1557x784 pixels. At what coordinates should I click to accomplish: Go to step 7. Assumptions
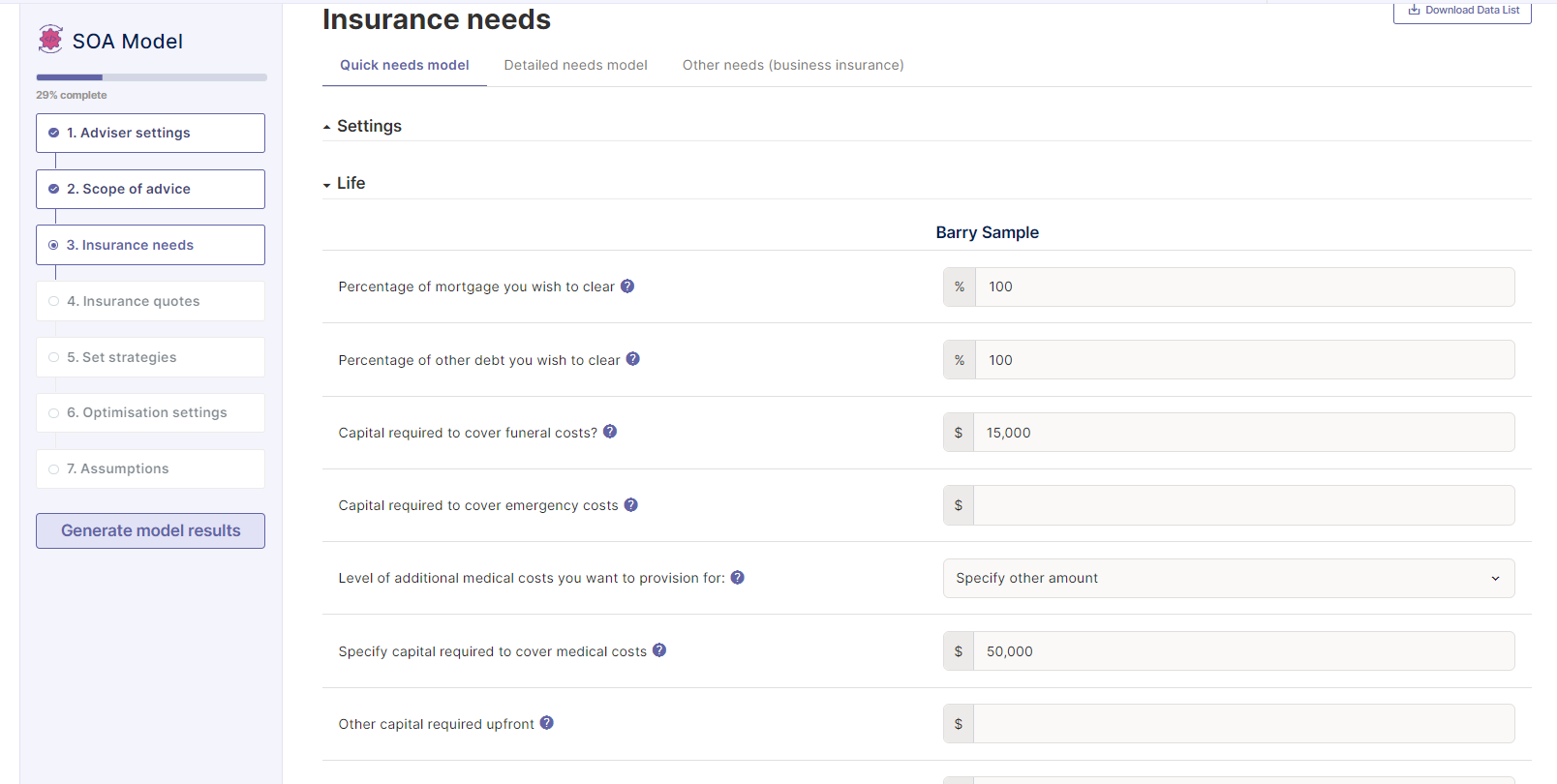150,468
